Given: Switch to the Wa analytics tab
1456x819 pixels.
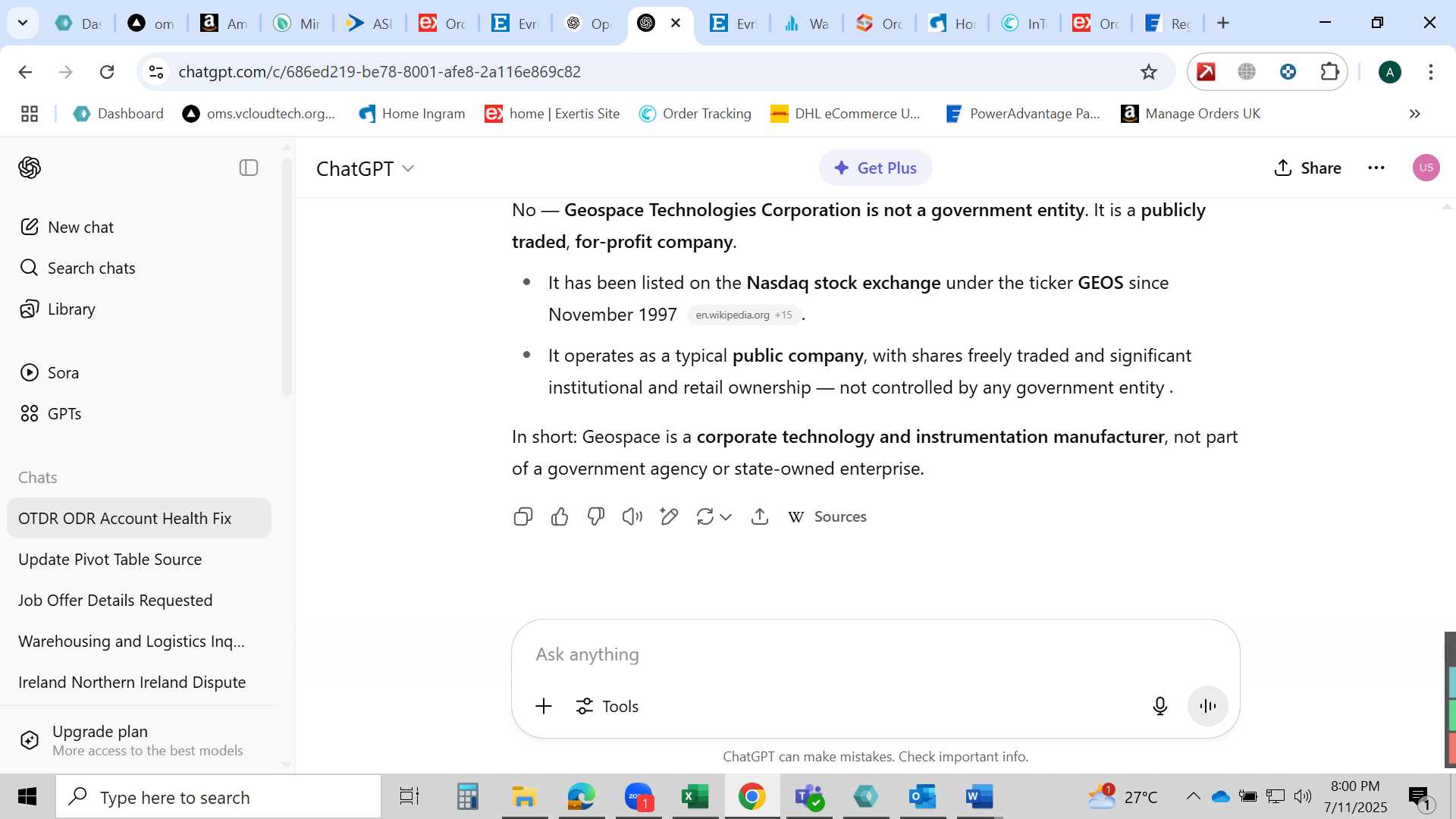Looking at the screenshot, I should (x=806, y=24).
